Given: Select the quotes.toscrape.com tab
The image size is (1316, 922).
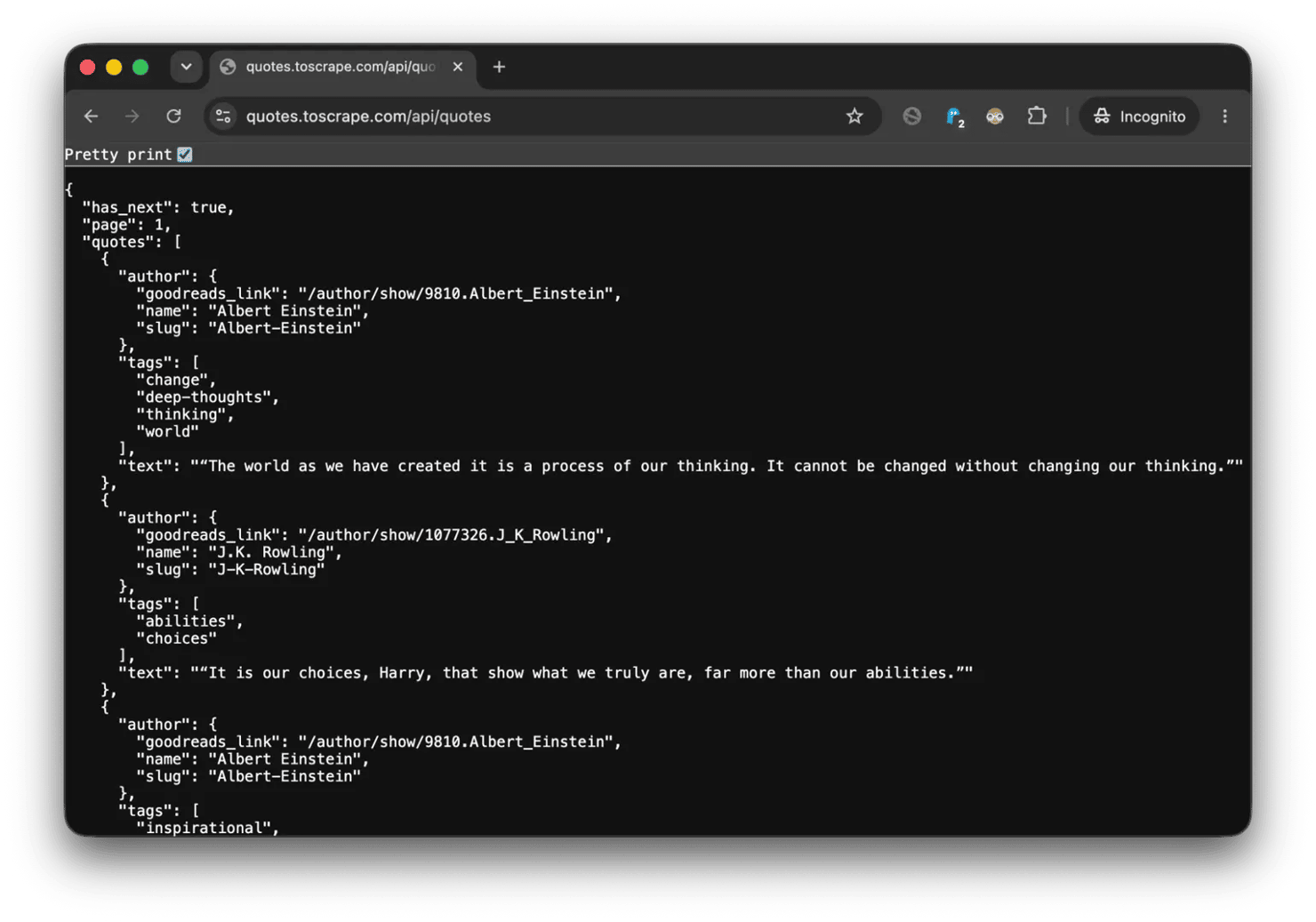Looking at the screenshot, I should [x=342, y=67].
